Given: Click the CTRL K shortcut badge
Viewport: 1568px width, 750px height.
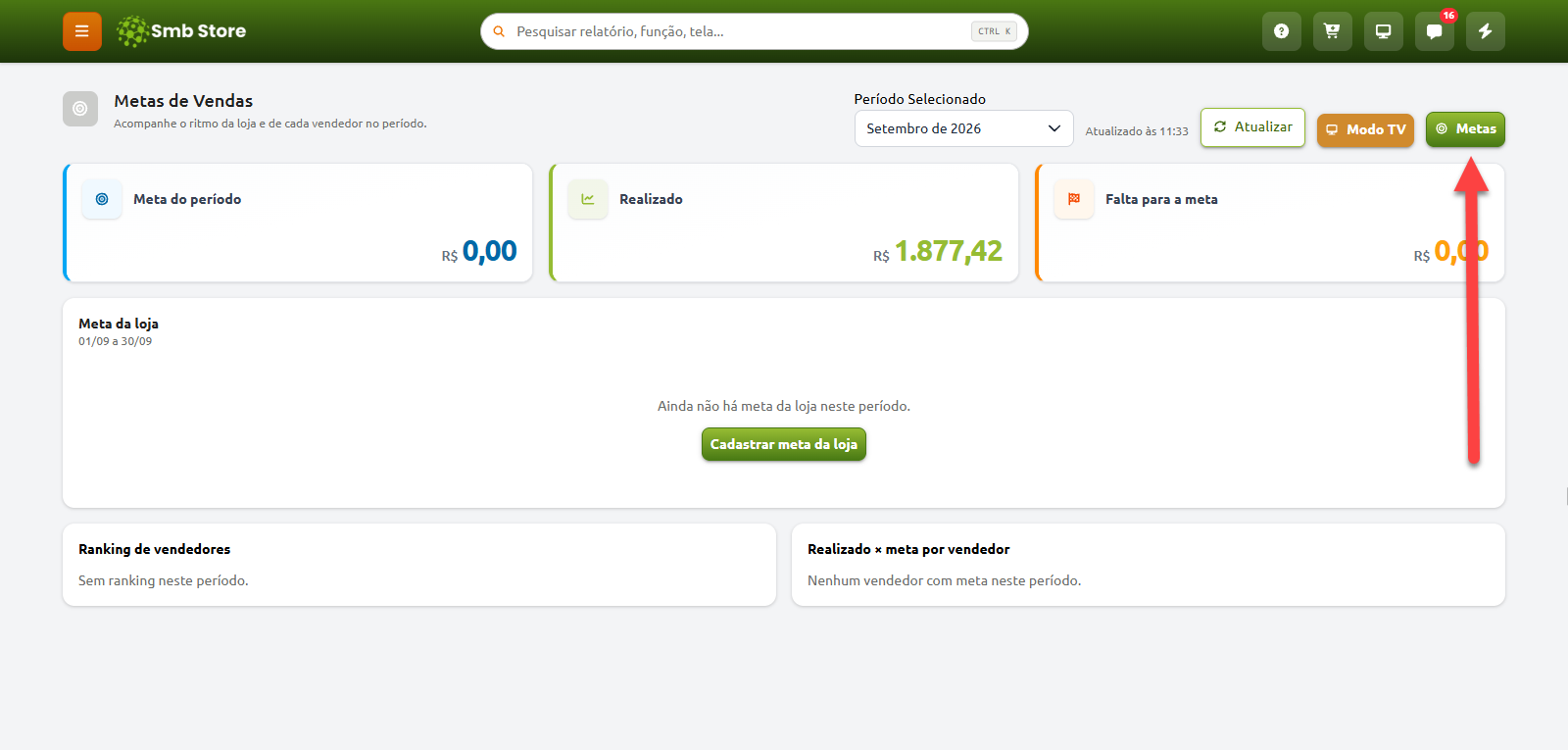Looking at the screenshot, I should pyautogui.click(x=994, y=31).
